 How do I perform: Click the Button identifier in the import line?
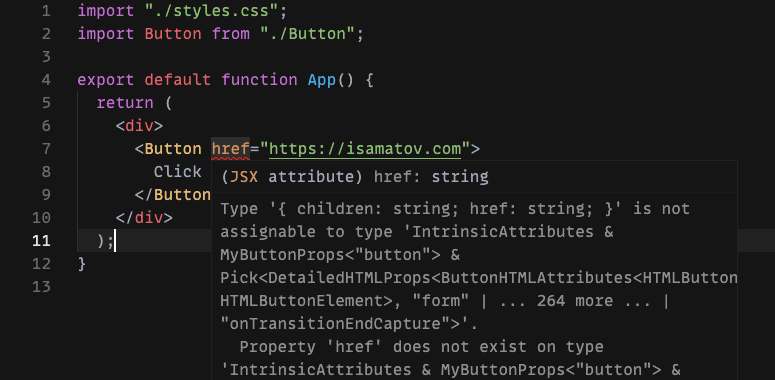173,34
